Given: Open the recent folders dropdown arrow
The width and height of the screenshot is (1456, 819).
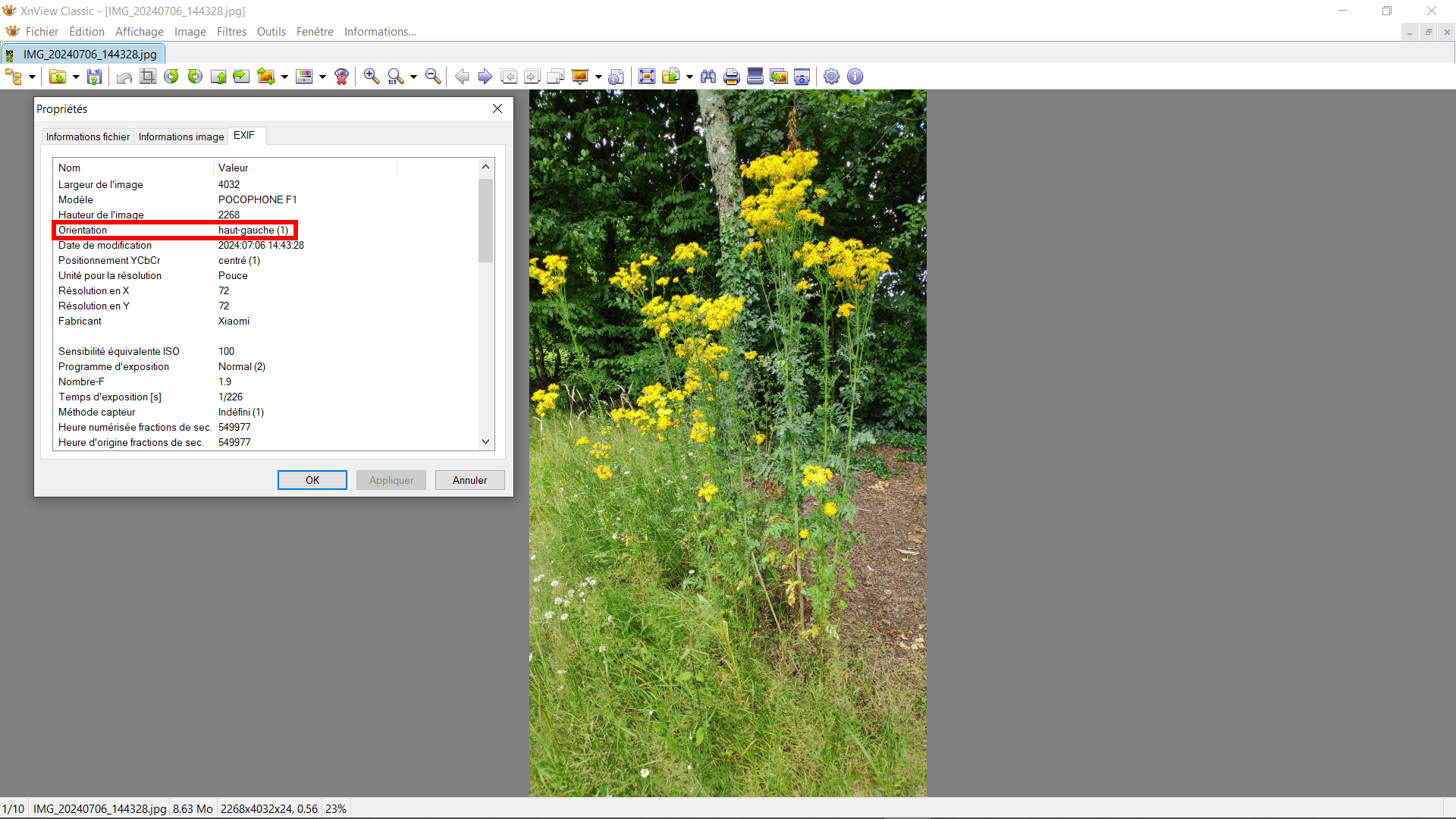Looking at the screenshot, I should 76,77.
